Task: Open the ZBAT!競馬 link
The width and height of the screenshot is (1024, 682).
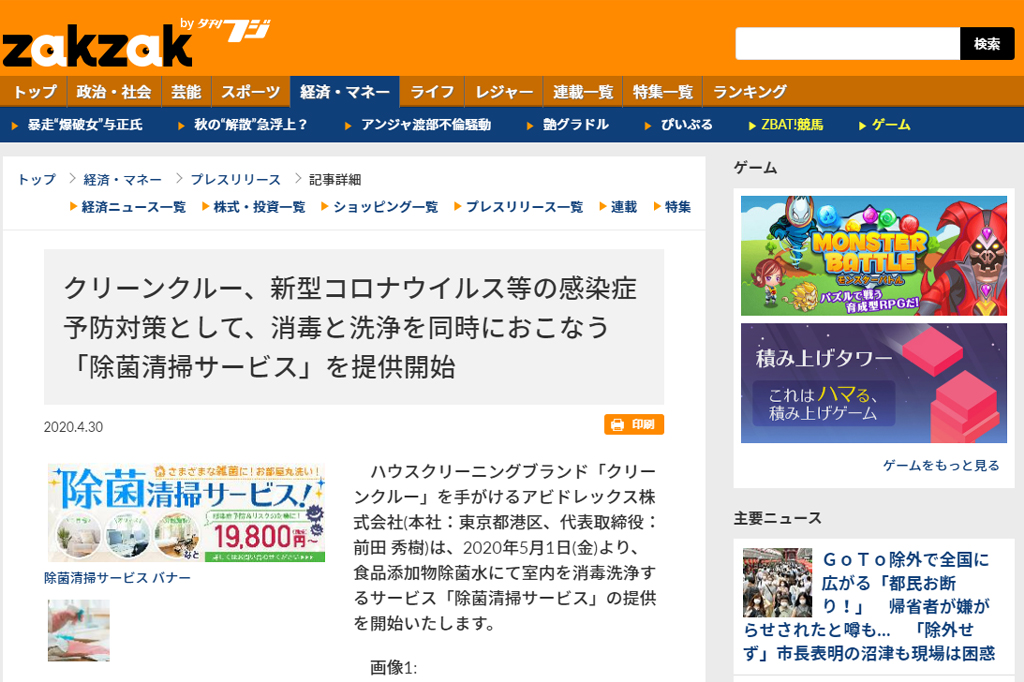Action: [x=792, y=125]
